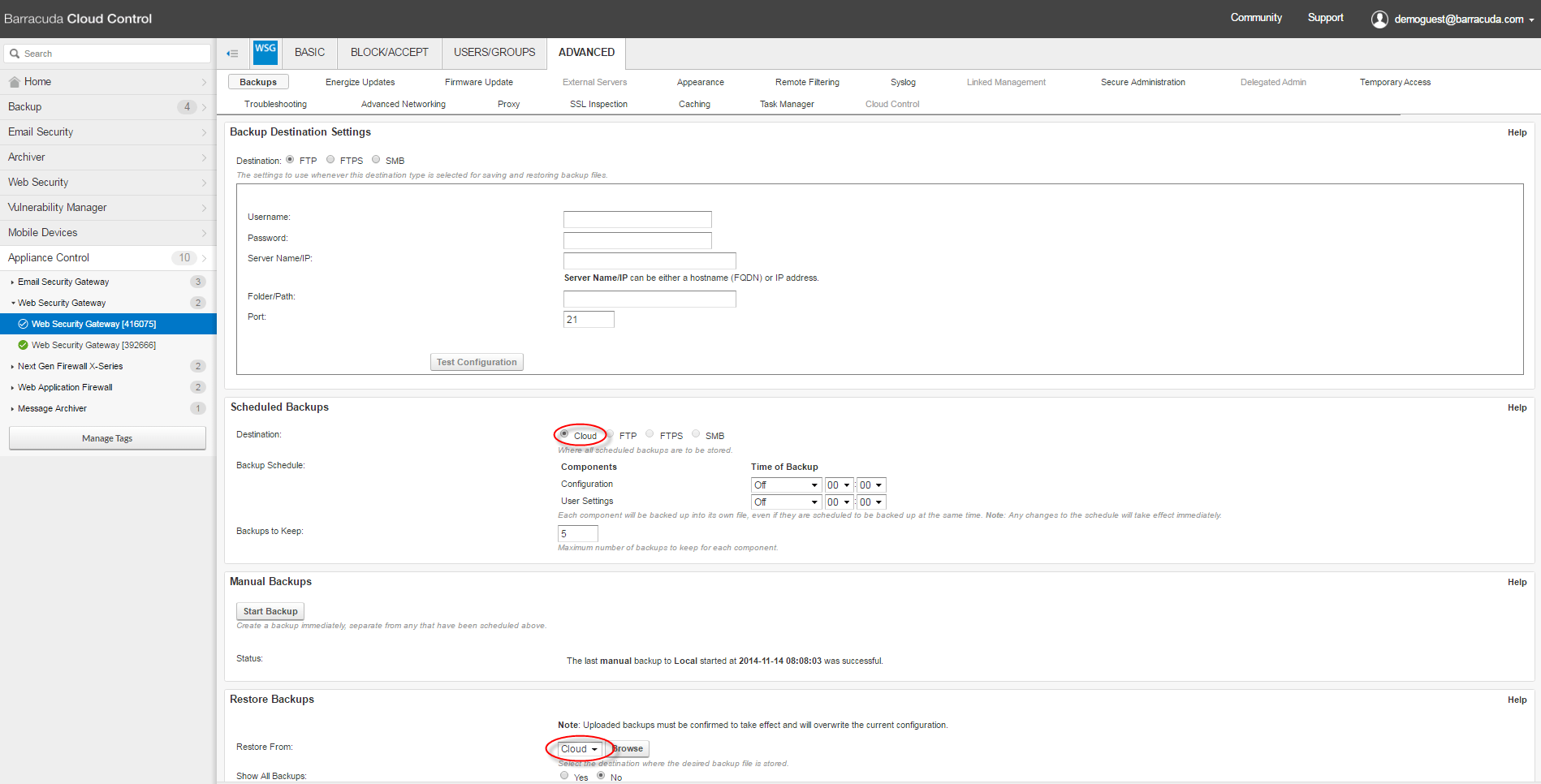Viewport: 1541px width, 784px height.
Task: Open the USERS/GROUPS tab
Action: (x=494, y=53)
